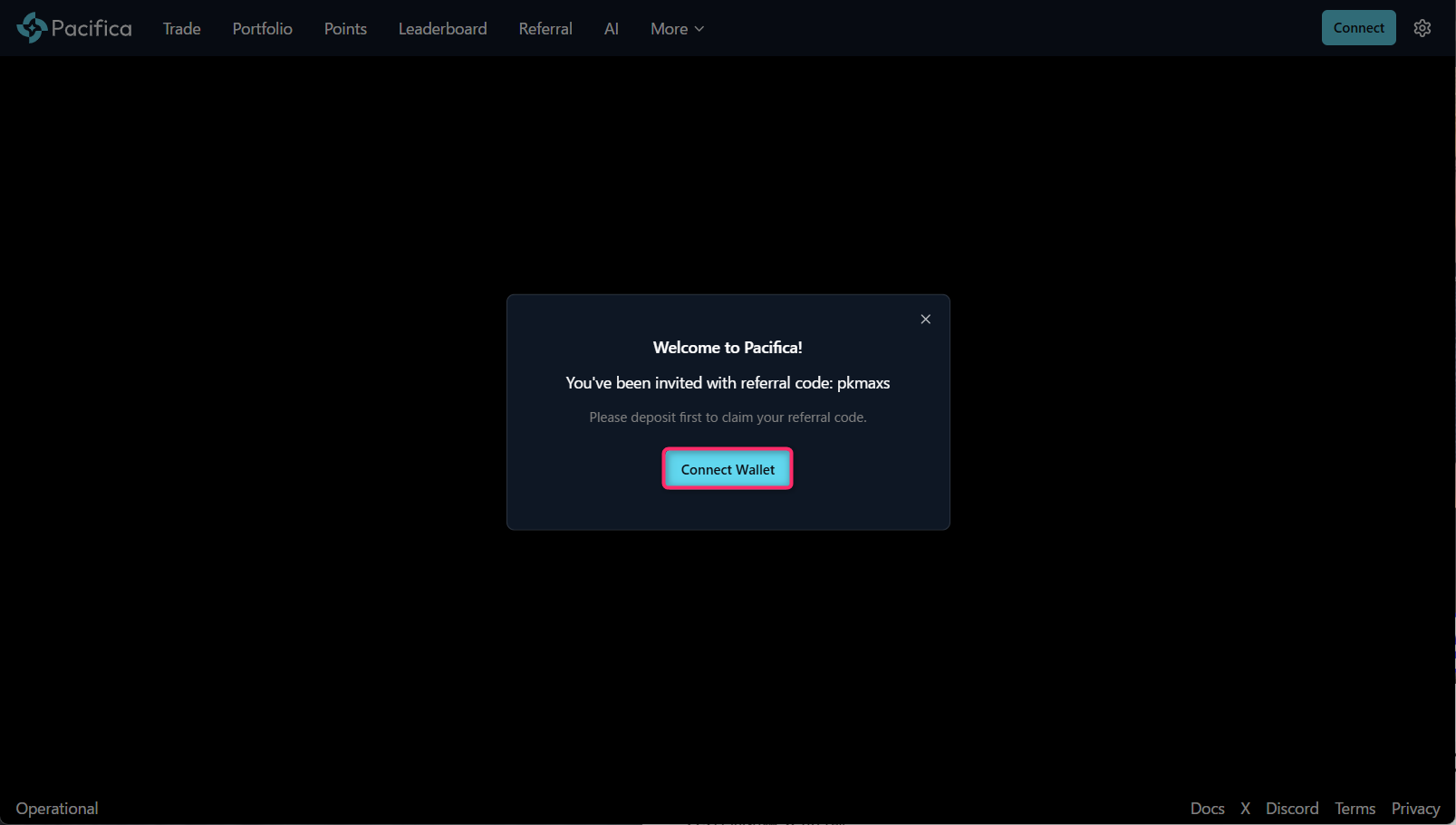This screenshot has width=1456, height=825.
Task: Click the Connect button in header
Action: coord(1358,27)
